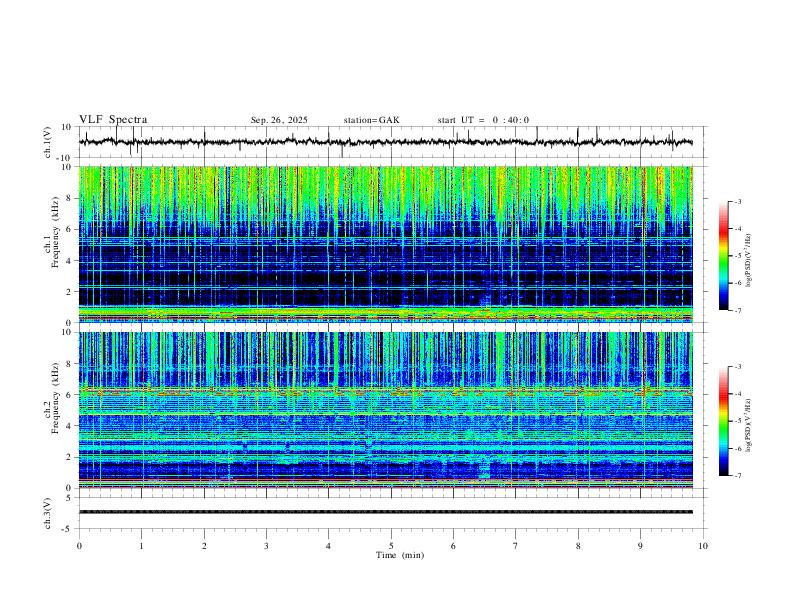Click the "-7" tick on ch.2 colorbar
The image size is (792, 612).
coord(738,476)
